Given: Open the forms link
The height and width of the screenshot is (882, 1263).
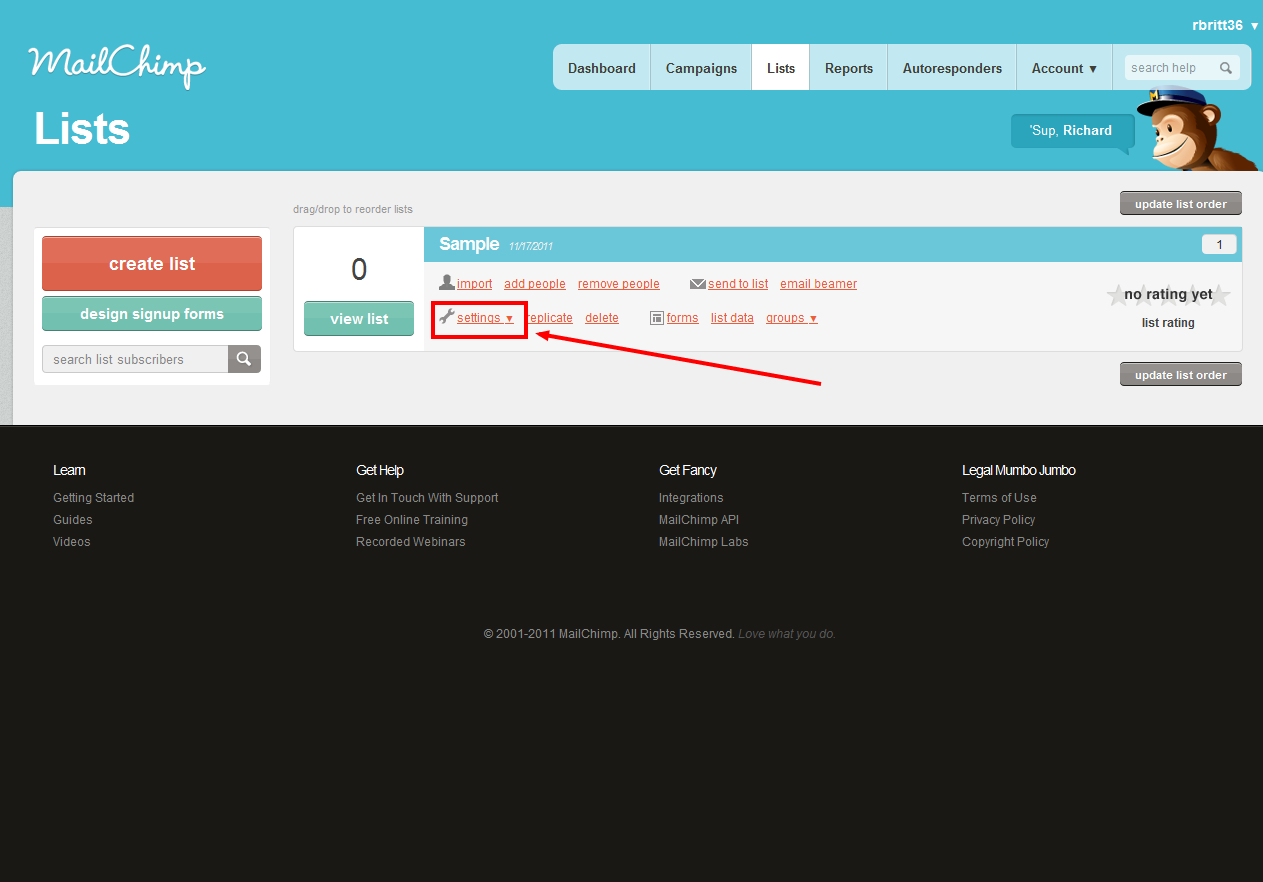Looking at the screenshot, I should point(683,318).
